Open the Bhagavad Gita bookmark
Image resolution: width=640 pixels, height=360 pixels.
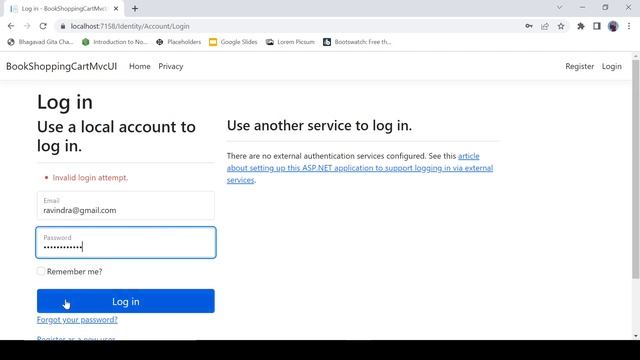point(40,42)
